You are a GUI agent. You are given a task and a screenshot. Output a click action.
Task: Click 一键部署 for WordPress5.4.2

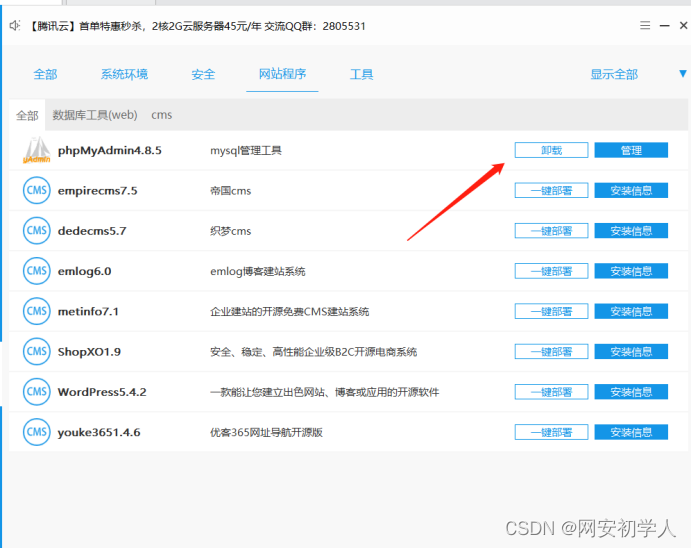click(x=551, y=392)
